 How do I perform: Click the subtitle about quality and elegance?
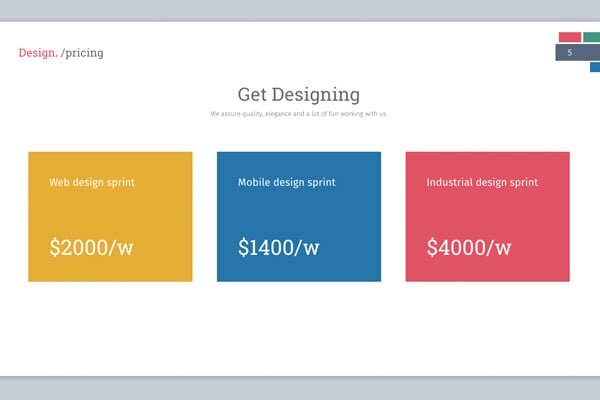coord(299,114)
